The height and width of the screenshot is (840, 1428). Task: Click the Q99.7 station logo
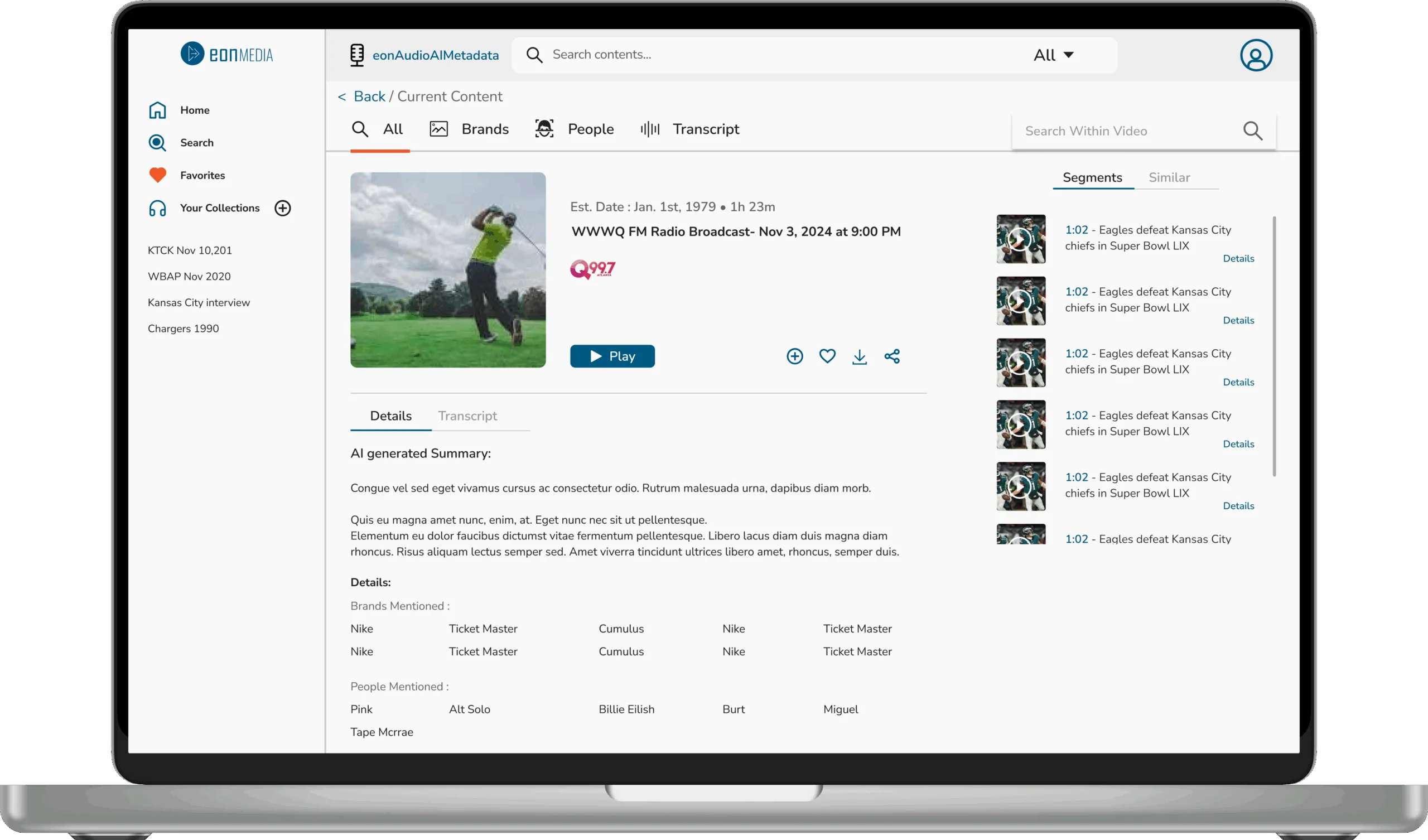tap(593, 269)
